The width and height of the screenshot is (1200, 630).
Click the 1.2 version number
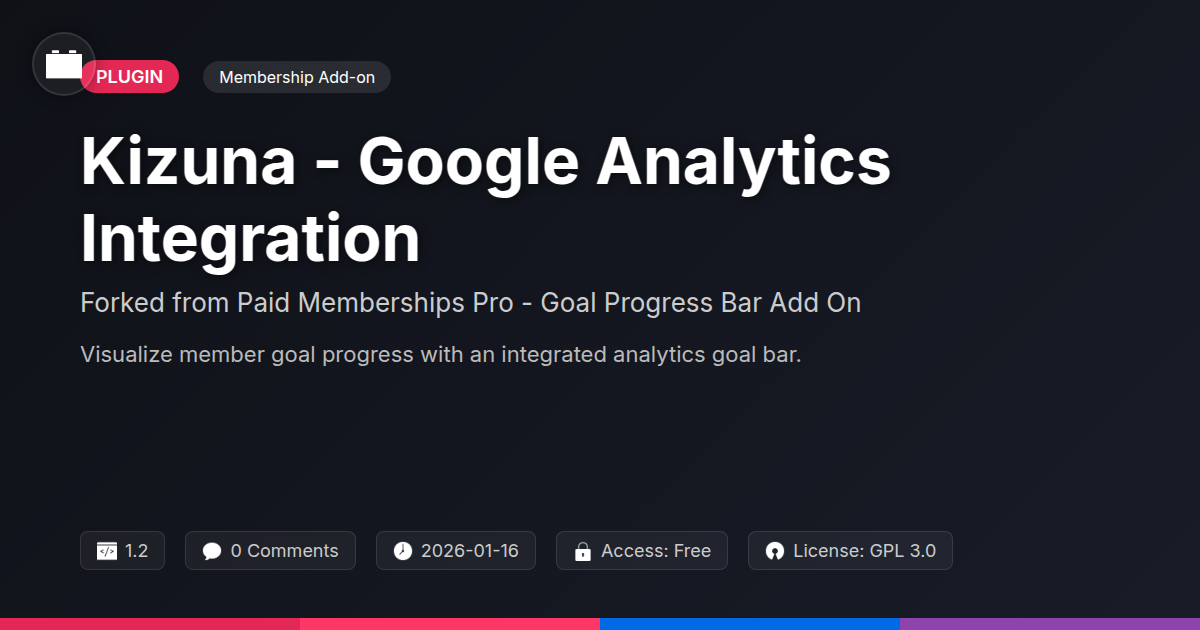tap(137, 551)
